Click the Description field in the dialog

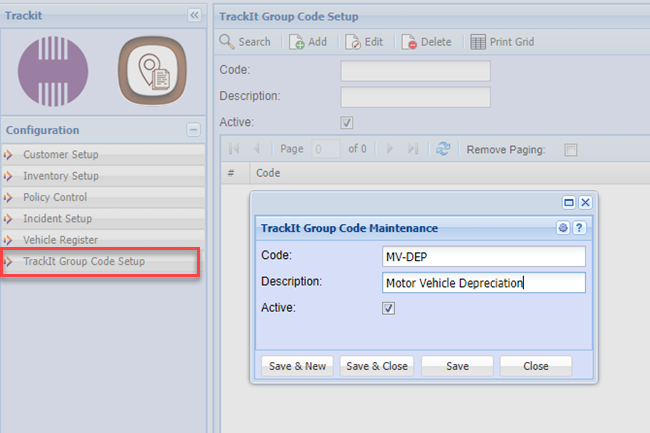pos(483,283)
